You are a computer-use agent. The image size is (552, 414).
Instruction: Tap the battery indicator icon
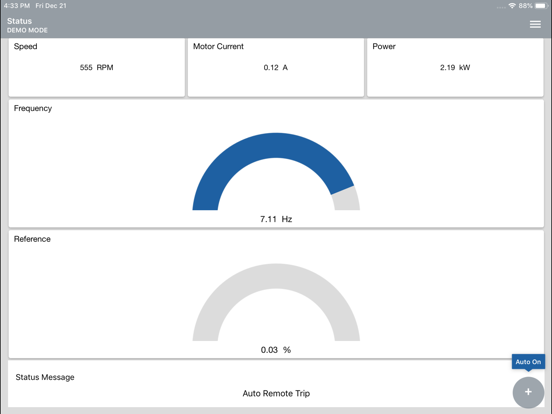point(540,6)
